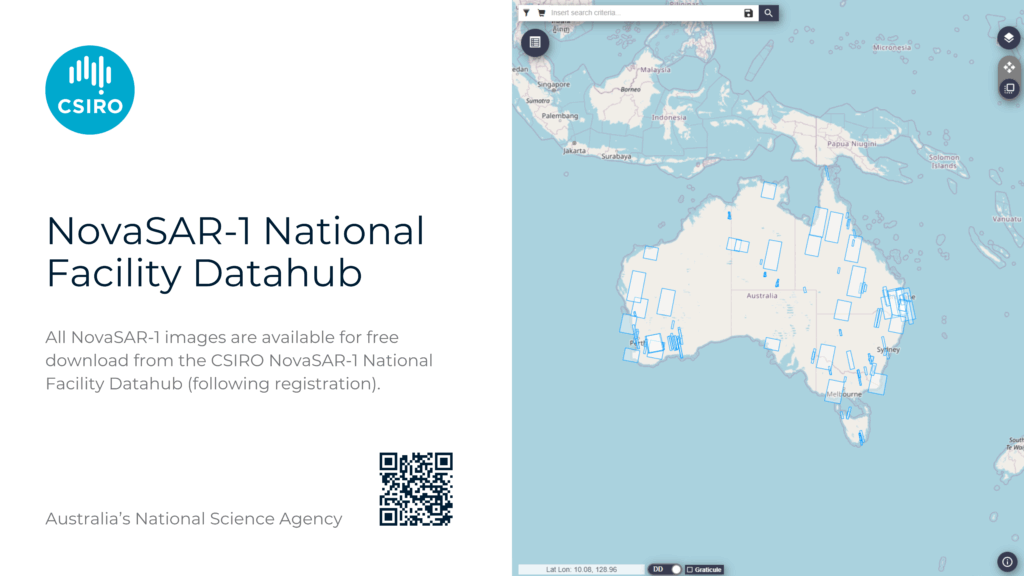Click the 'Singapore' map label

[554, 84]
